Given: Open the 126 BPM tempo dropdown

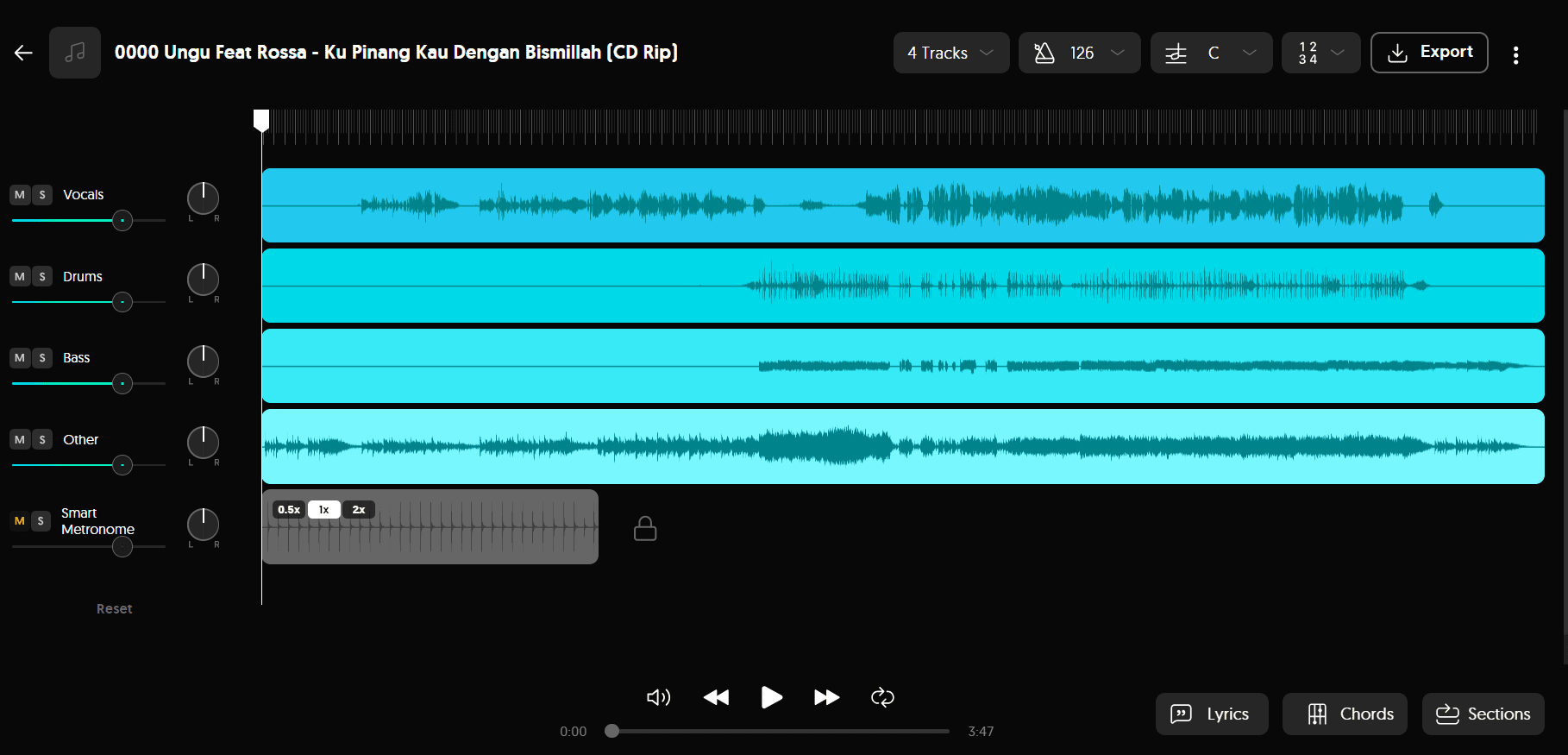Looking at the screenshot, I should [x=1079, y=53].
